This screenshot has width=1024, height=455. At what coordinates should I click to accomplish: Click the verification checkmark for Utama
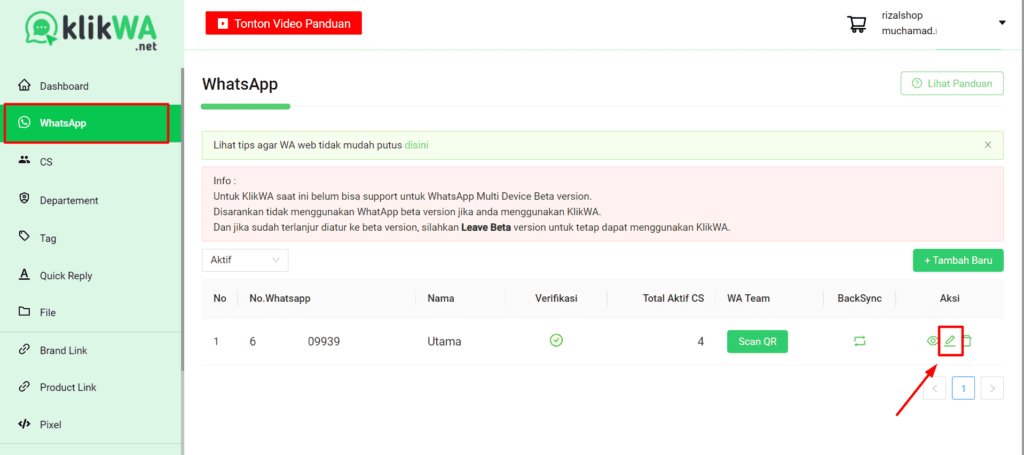(556, 340)
